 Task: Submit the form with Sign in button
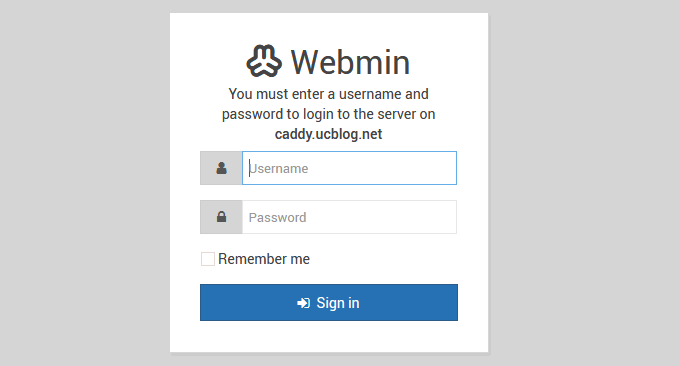click(329, 302)
